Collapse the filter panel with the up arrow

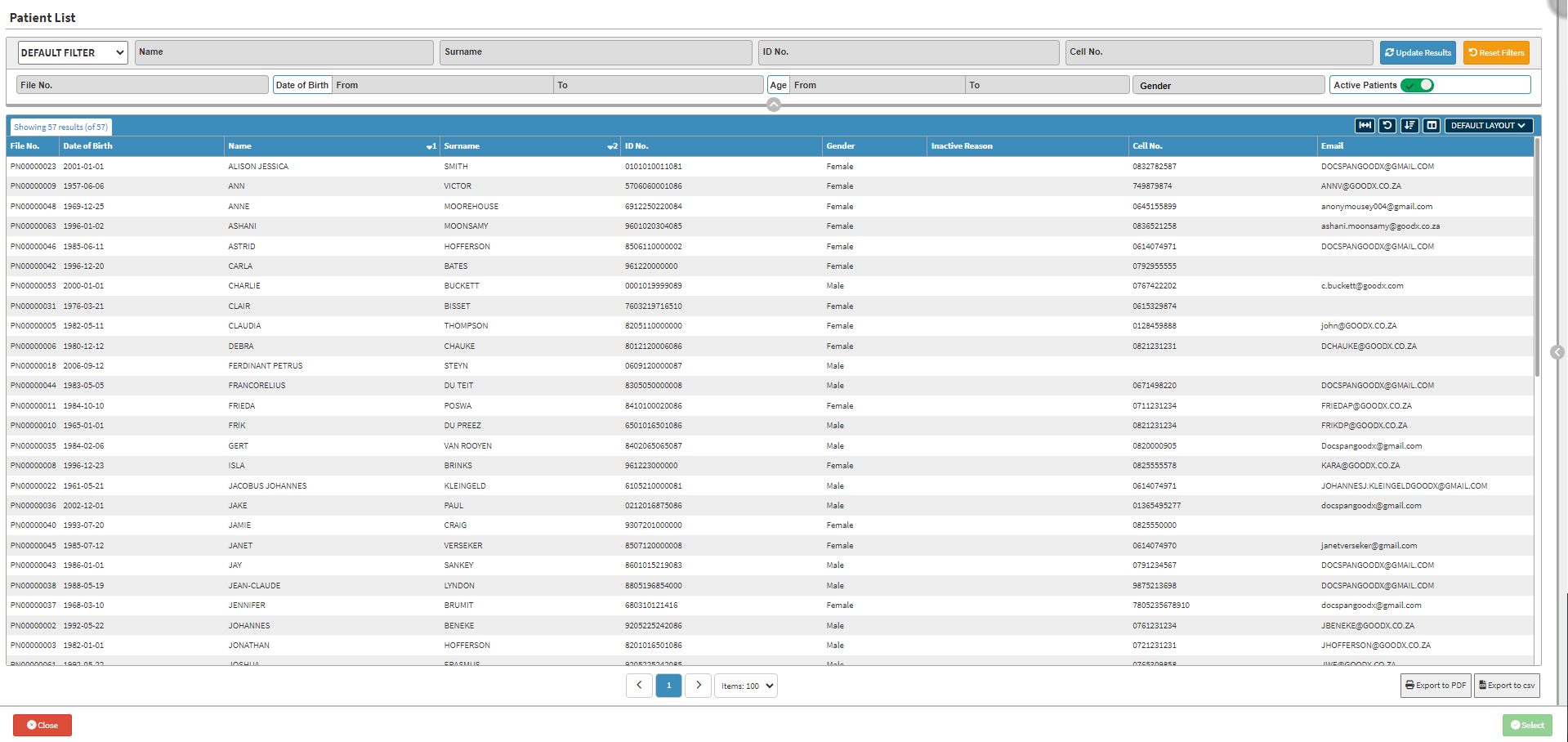(773, 105)
